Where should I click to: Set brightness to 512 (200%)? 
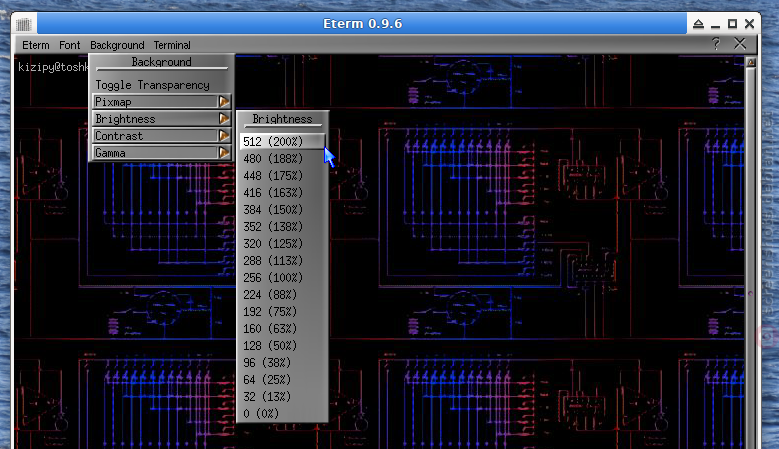pyautogui.click(x=282, y=142)
